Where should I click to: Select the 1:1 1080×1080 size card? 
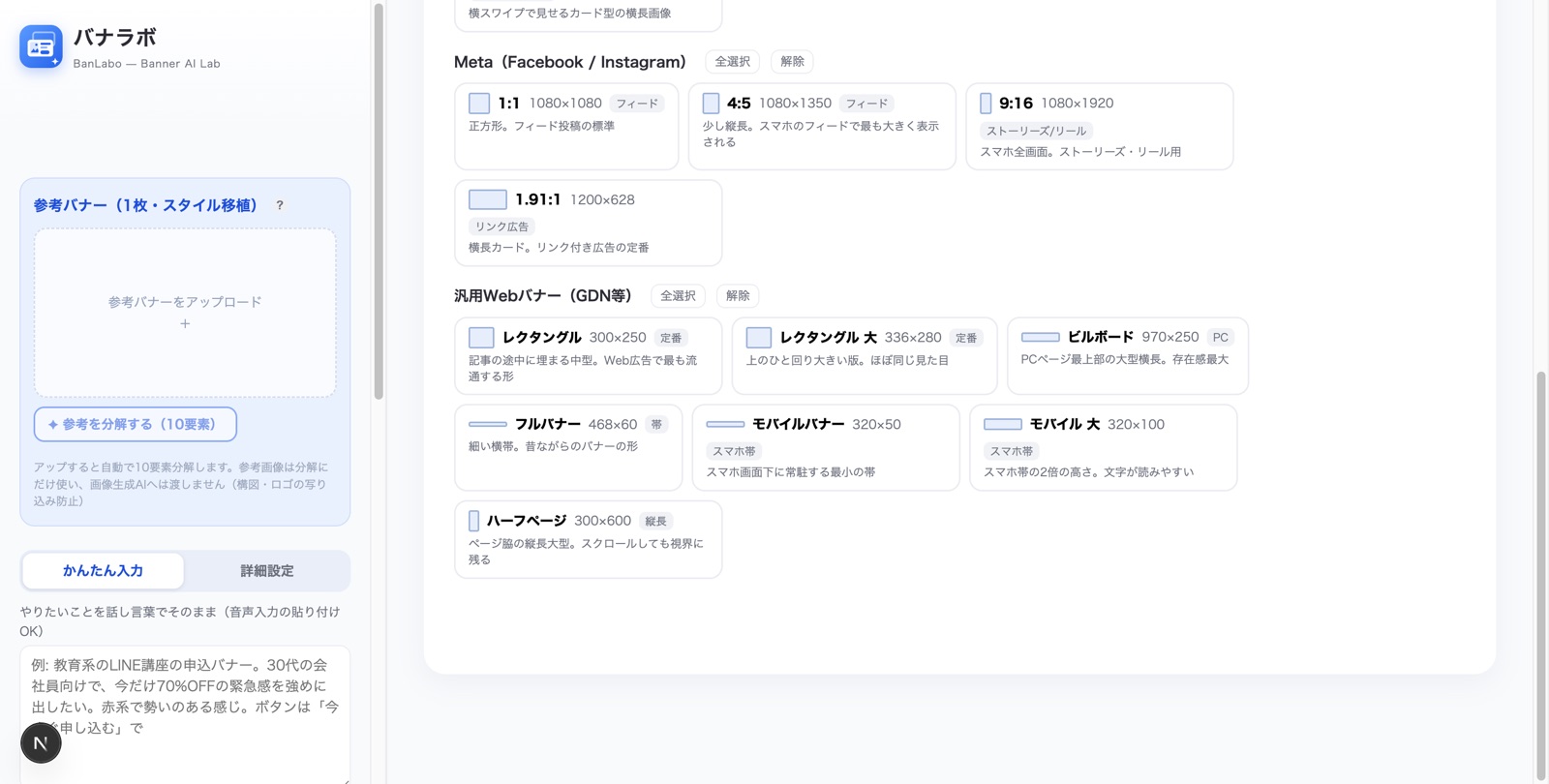(566, 126)
